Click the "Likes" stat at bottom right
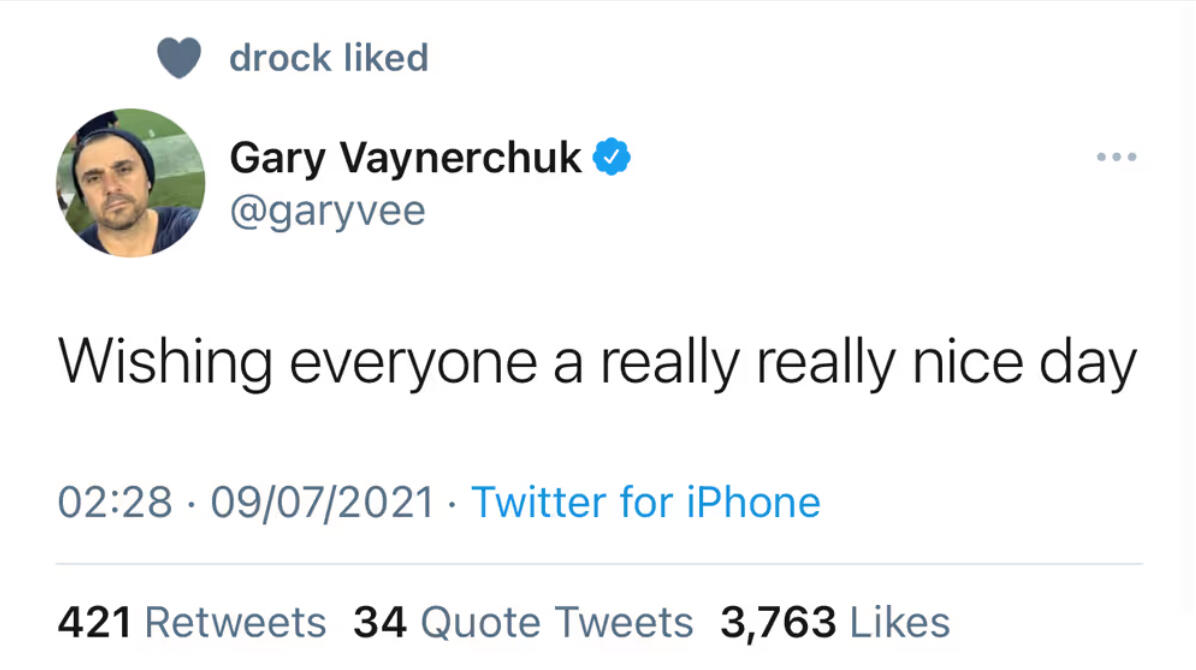Screen dimensions: 1196x670 click(896, 621)
